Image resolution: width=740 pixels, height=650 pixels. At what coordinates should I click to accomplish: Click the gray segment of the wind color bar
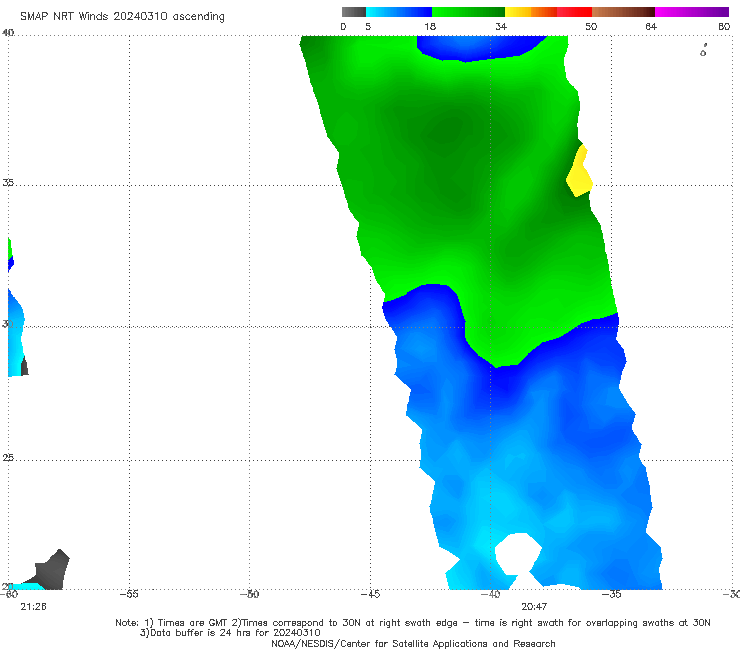tap(354, 12)
